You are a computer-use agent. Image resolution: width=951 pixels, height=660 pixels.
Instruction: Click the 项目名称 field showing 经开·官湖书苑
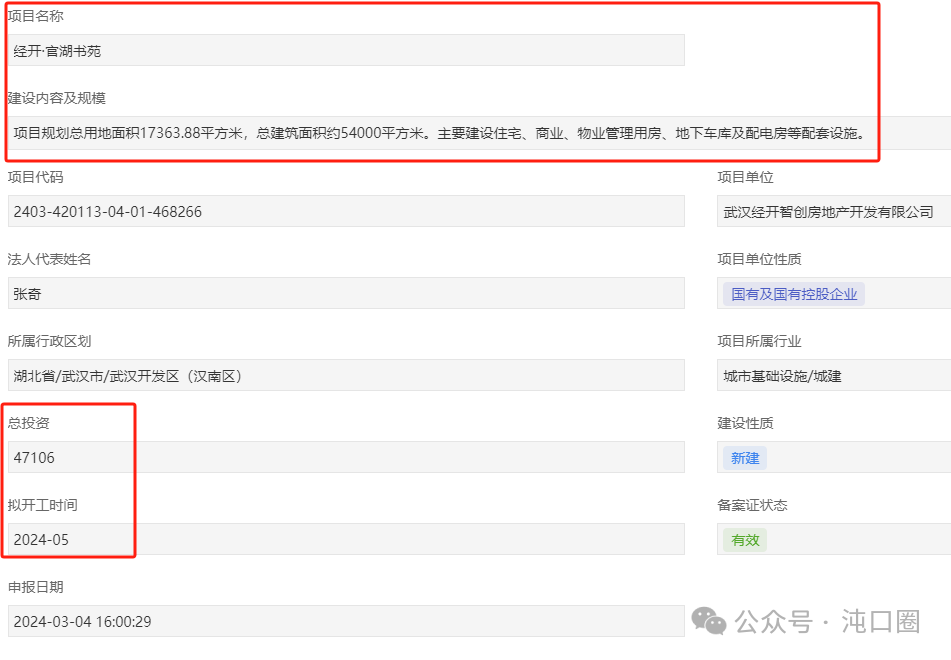click(x=346, y=51)
